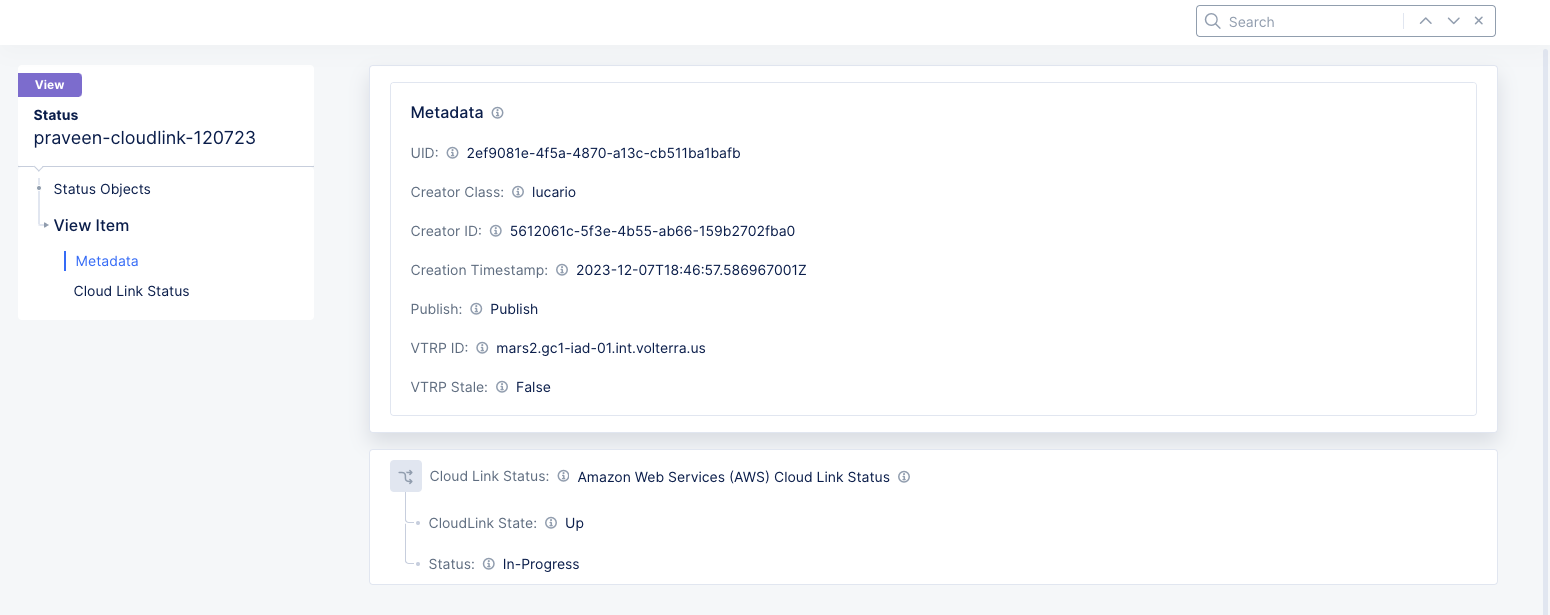Select Metadata in the left sidebar
The height and width of the screenshot is (615, 1550).
coord(107,261)
